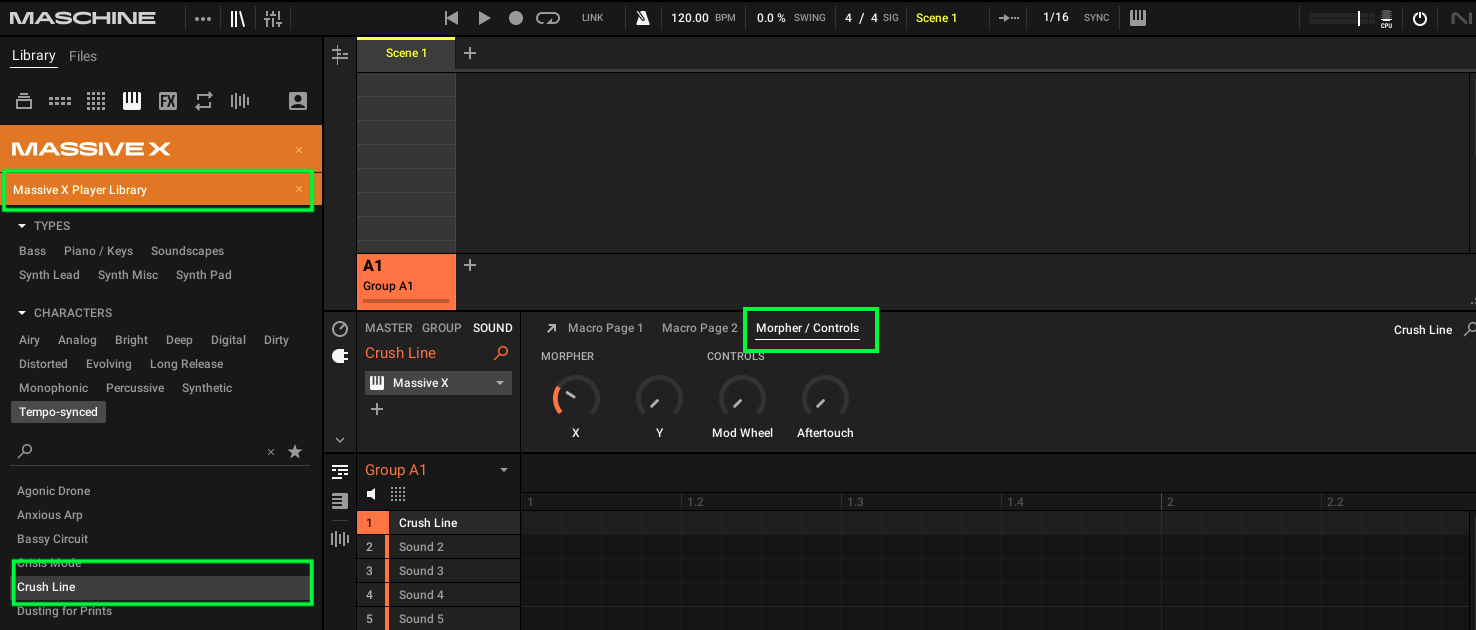This screenshot has width=1476, height=630.
Task: Toggle the Browser library icon in header
Action: (237, 18)
